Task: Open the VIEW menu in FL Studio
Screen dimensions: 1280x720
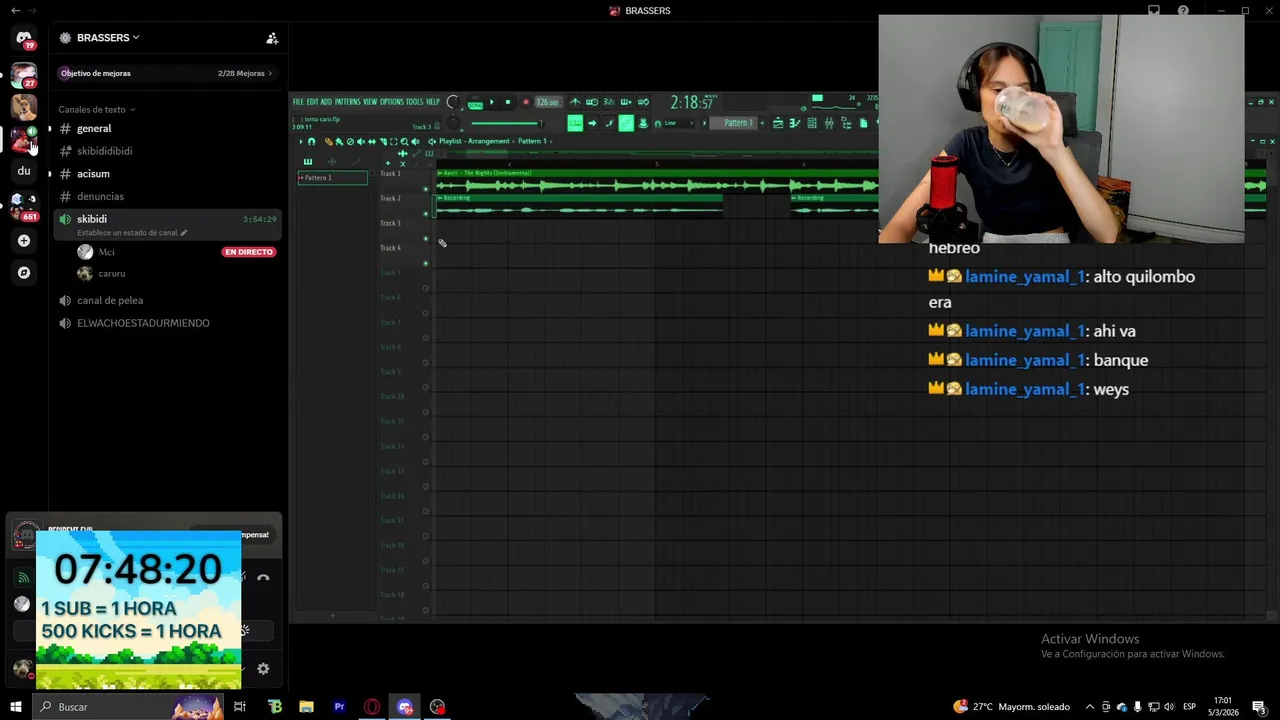Action: [x=370, y=102]
